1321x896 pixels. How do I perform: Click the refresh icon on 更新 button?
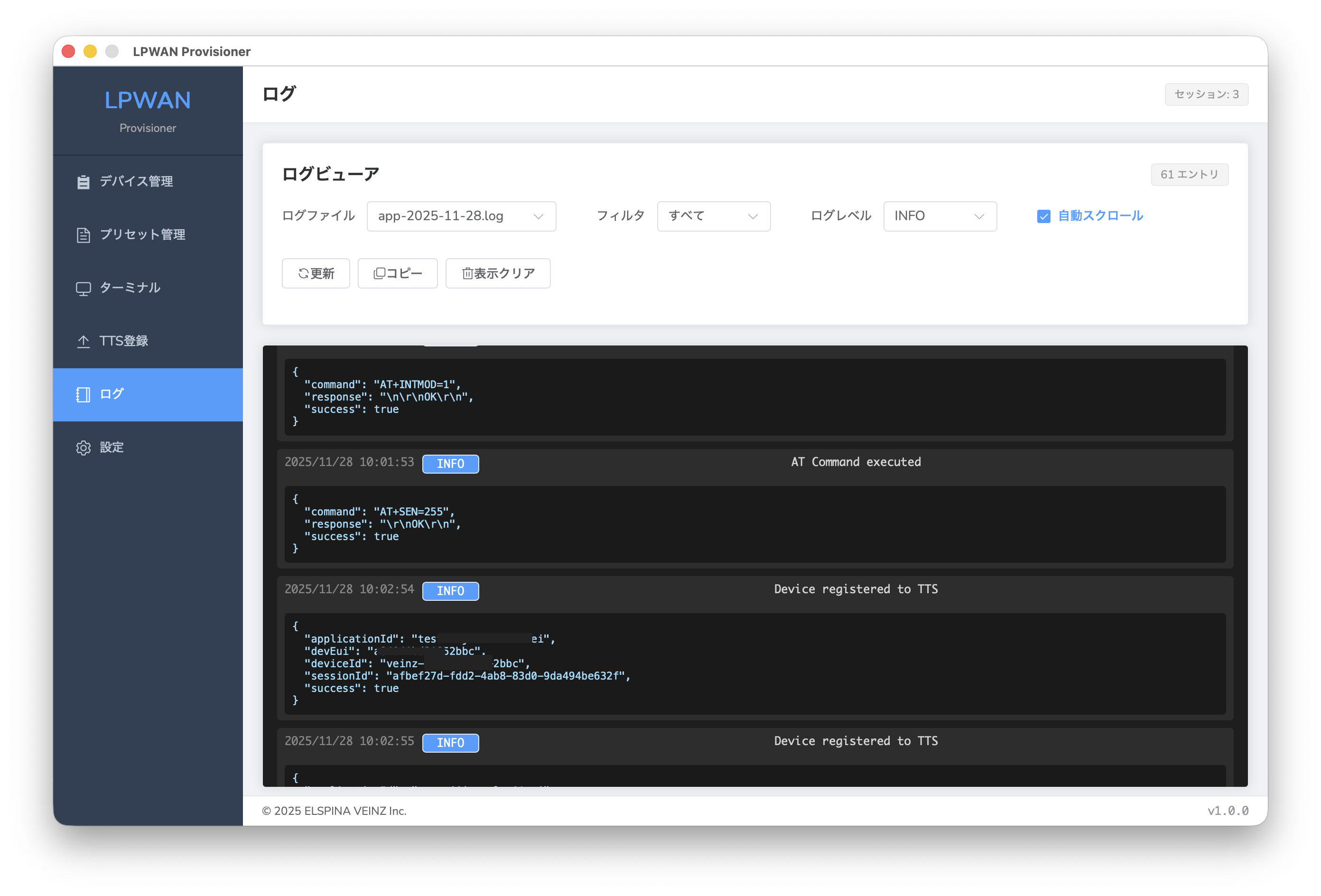click(x=304, y=273)
